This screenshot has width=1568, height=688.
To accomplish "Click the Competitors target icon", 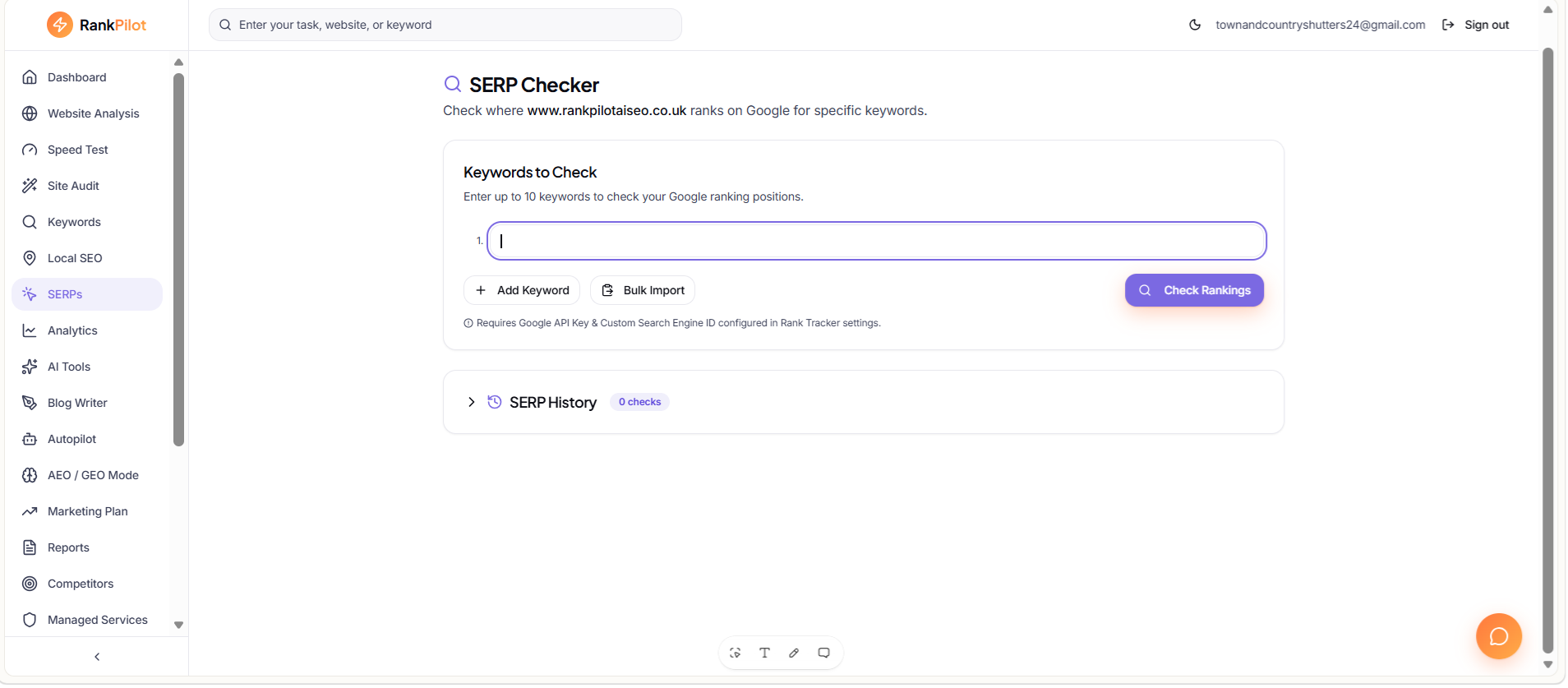I will [x=30, y=584].
